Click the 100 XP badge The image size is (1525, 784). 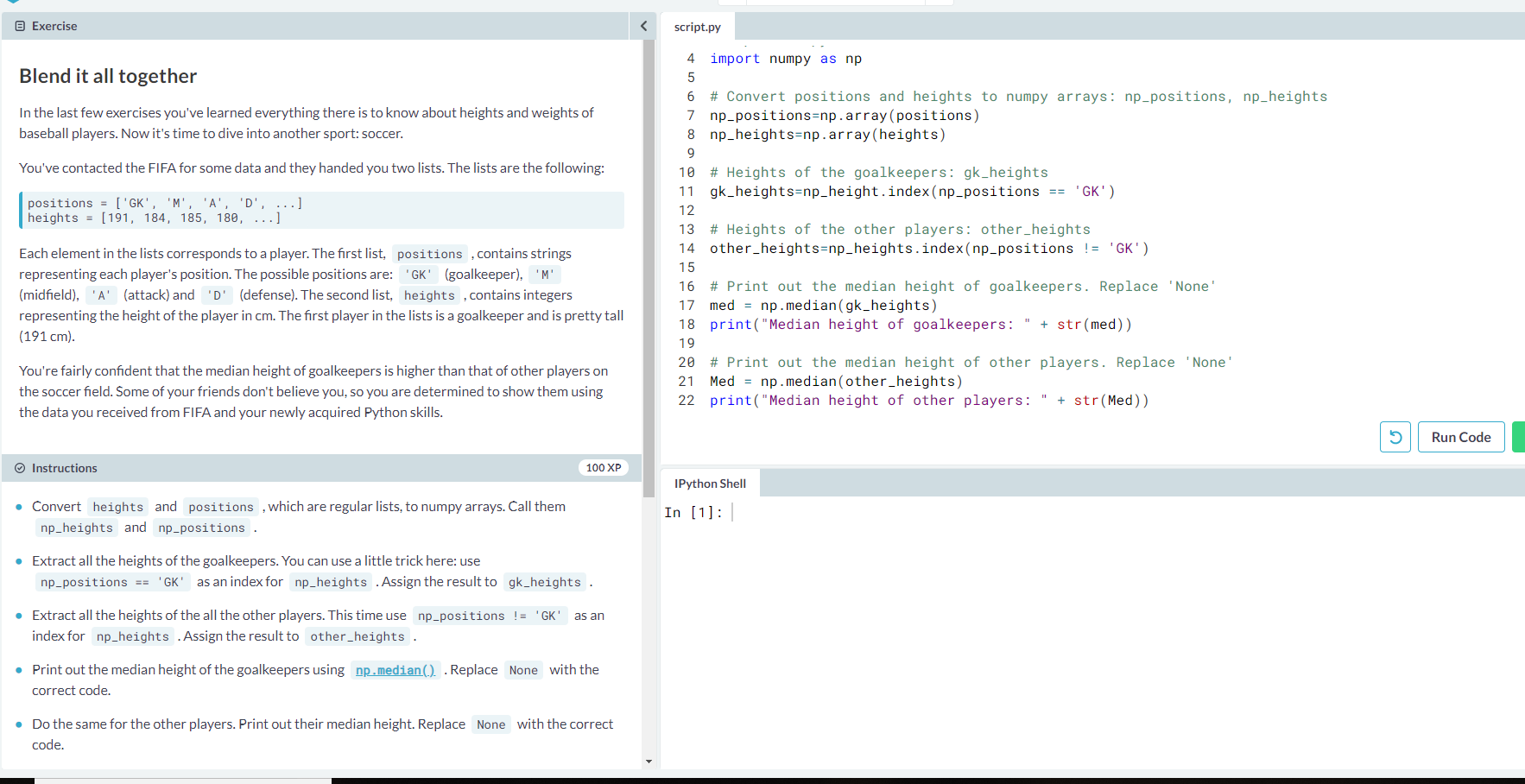pyautogui.click(x=603, y=467)
